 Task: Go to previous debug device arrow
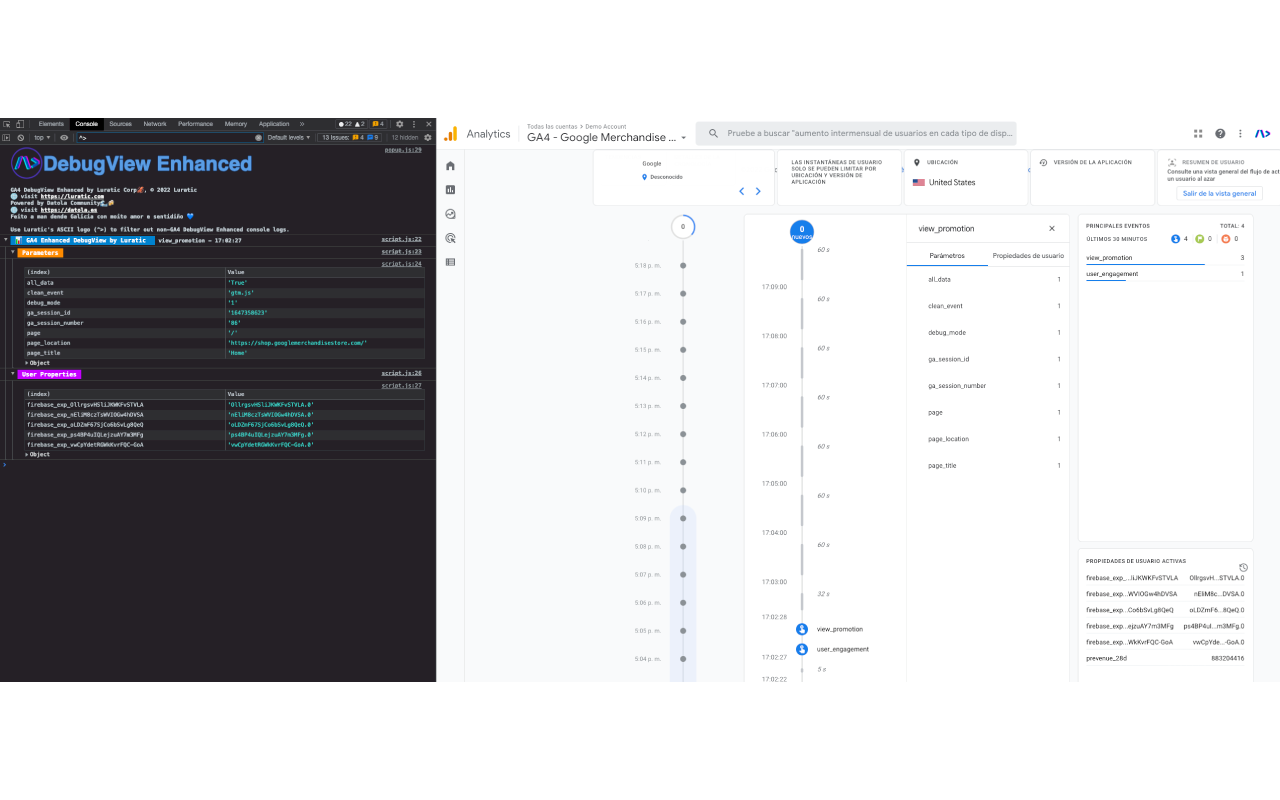742,191
